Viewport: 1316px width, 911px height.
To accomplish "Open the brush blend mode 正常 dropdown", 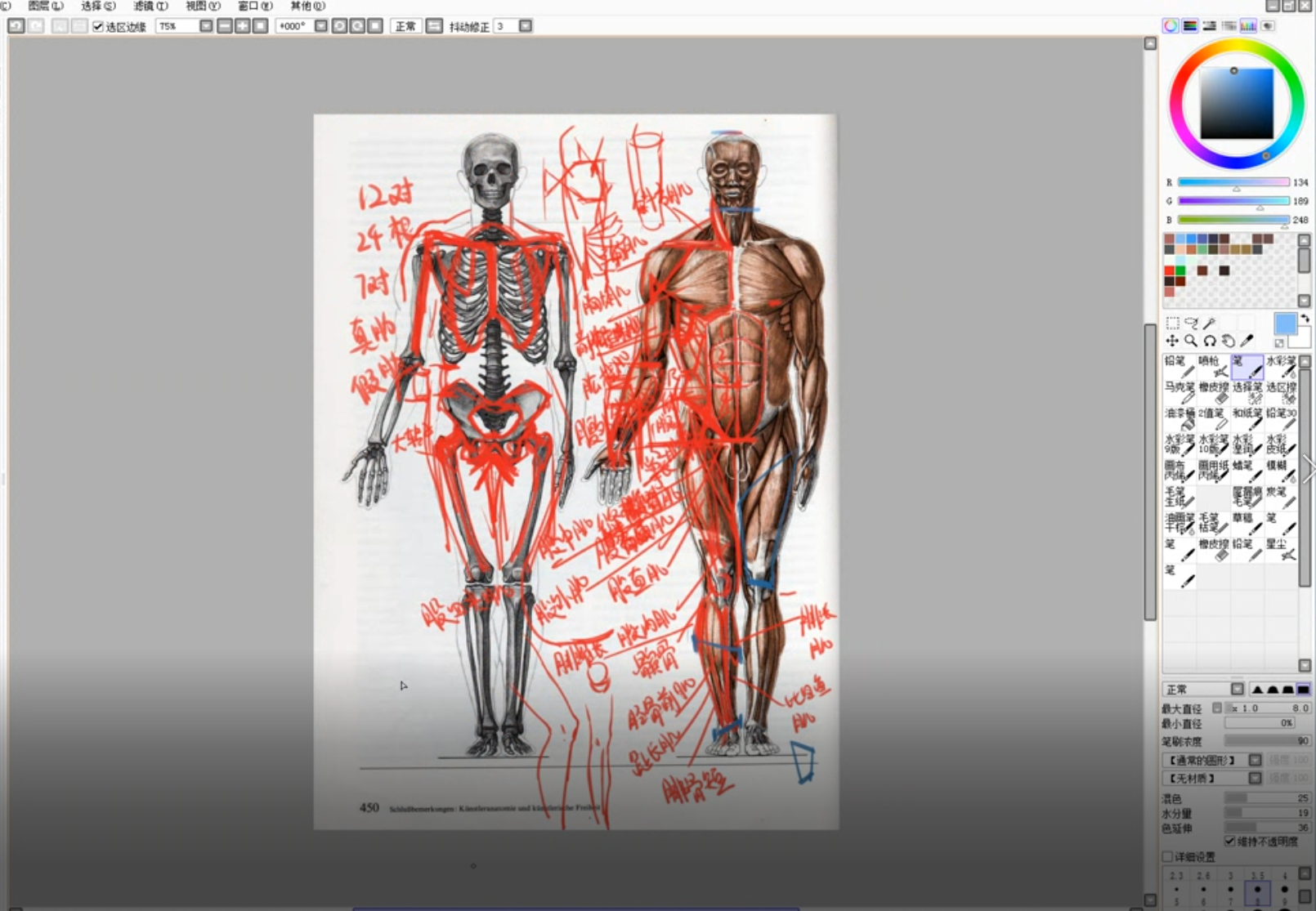I will [x=1238, y=690].
